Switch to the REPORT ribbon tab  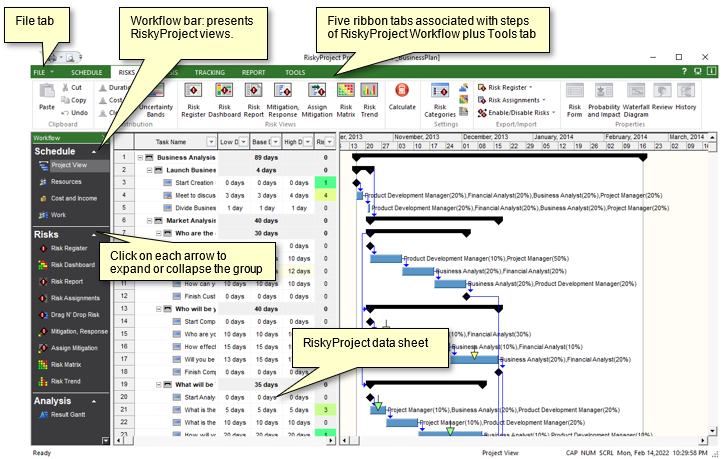click(254, 72)
